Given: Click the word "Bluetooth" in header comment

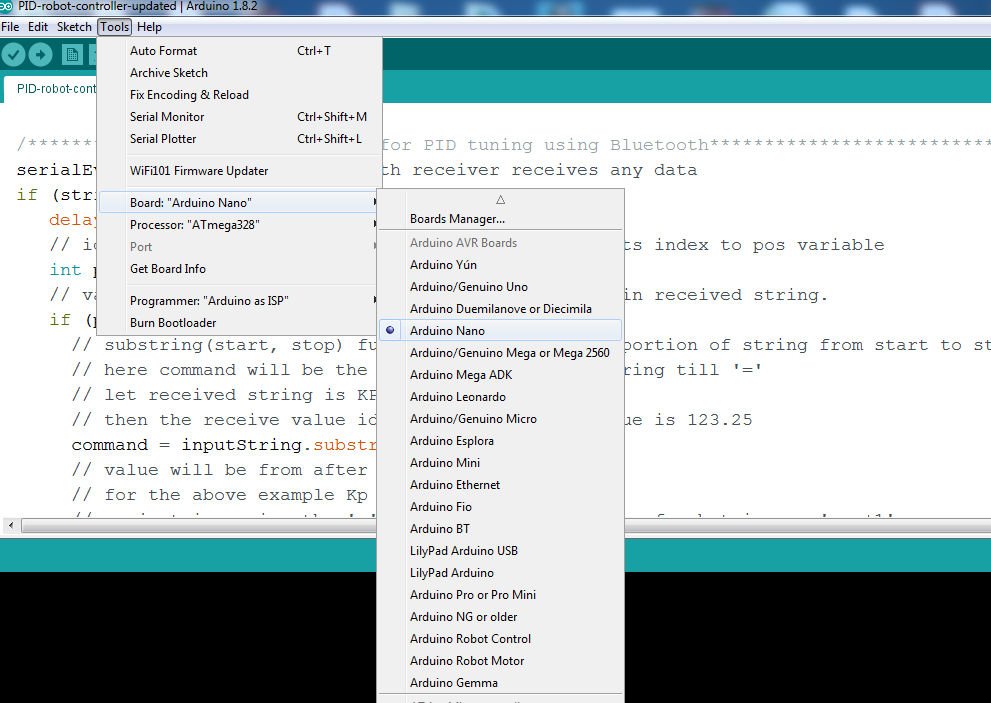Looking at the screenshot, I should [659, 145].
